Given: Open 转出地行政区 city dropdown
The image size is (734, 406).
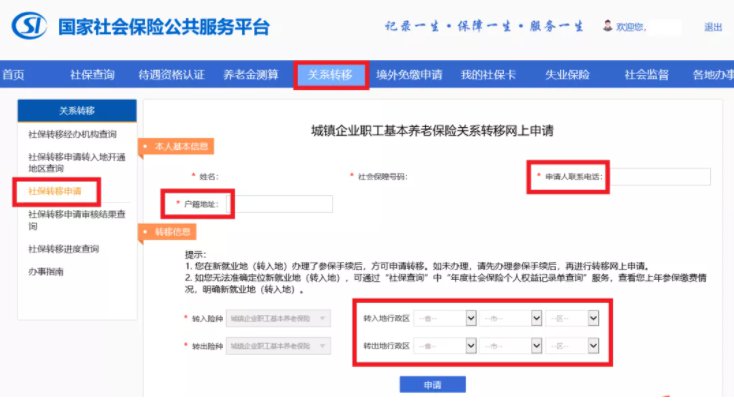Looking at the screenshot, I should [511, 346].
